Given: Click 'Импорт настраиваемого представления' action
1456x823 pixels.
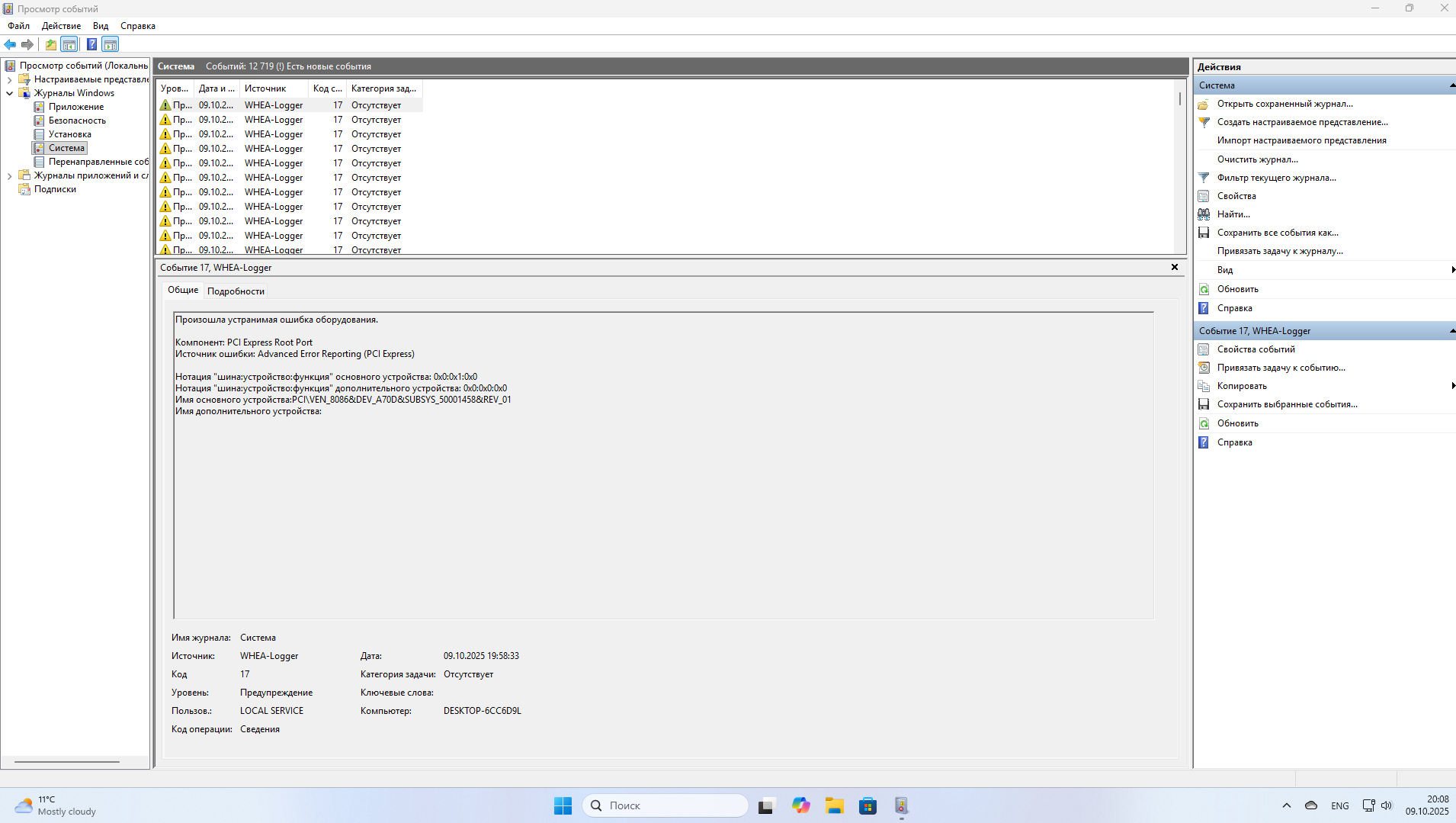Looking at the screenshot, I should pyautogui.click(x=1301, y=140).
